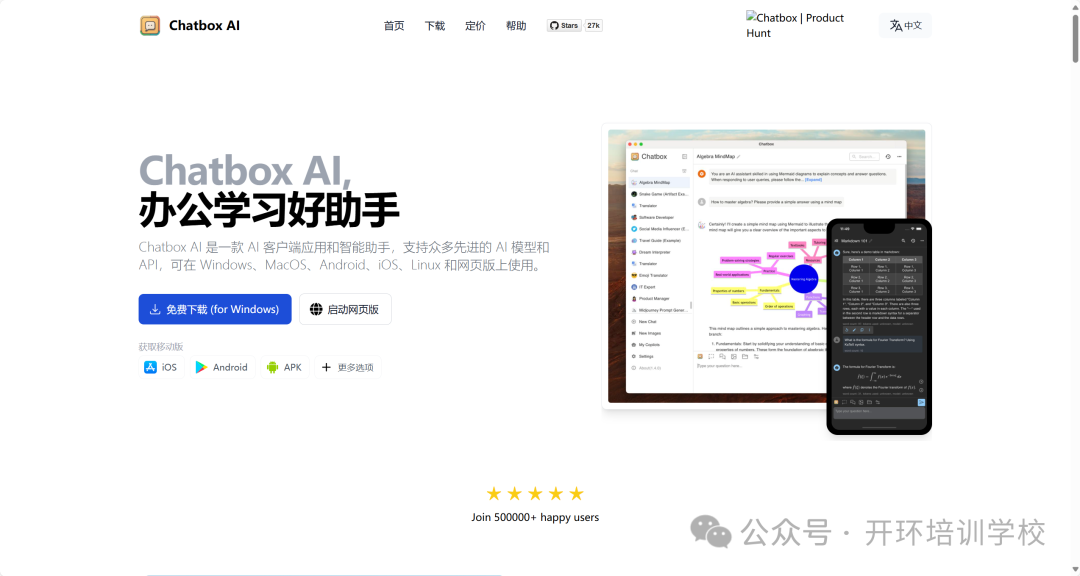The image size is (1080, 576).
Task: Click the mobile phone screenshot mockup
Action: click(x=879, y=327)
